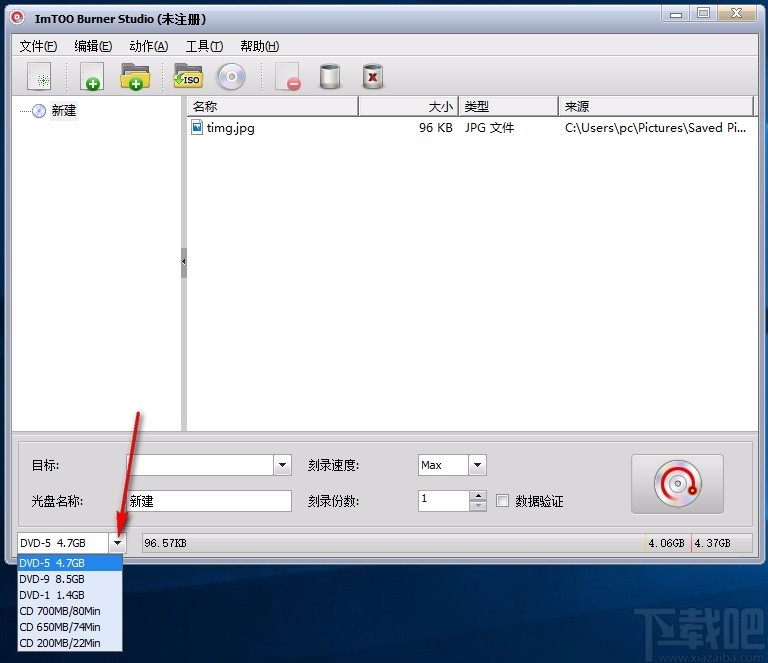Image resolution: width=768 pixels, height=663 pixels.
Task: Close the Burner Studio window
Action: 737,14
